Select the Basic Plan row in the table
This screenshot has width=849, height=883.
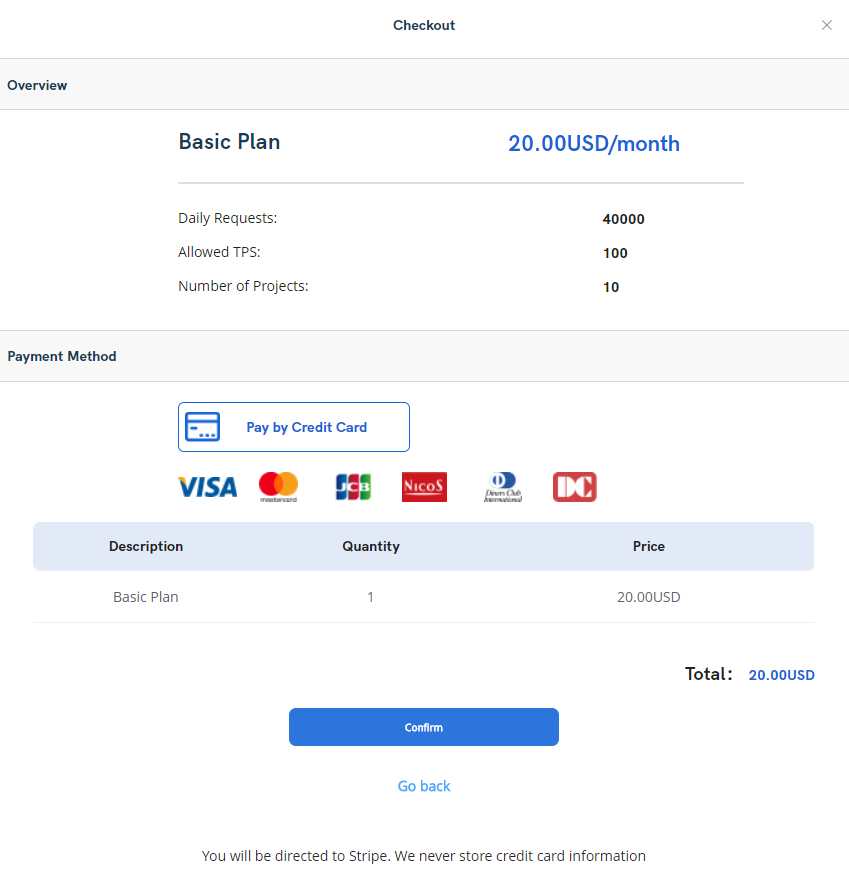146,597
